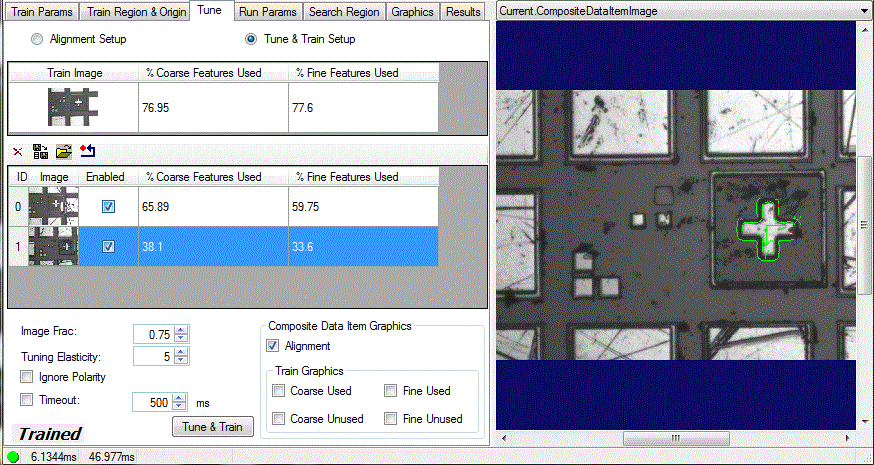The image size is (874, 465).
Task: Uncheck Enabled checkbox for image ID 0
Action: tap(109, 207)
